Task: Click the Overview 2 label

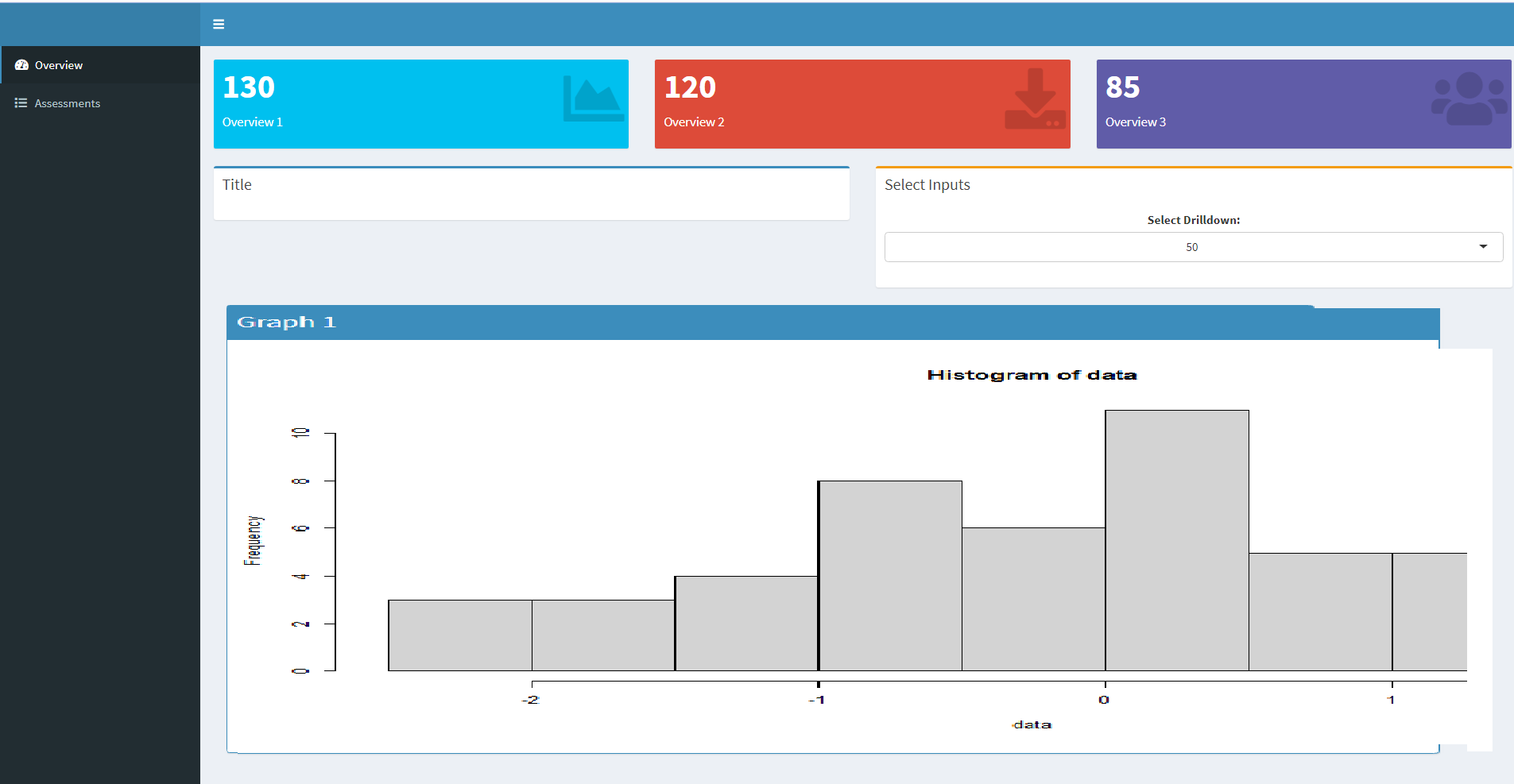Action: (x=694, y=122)
